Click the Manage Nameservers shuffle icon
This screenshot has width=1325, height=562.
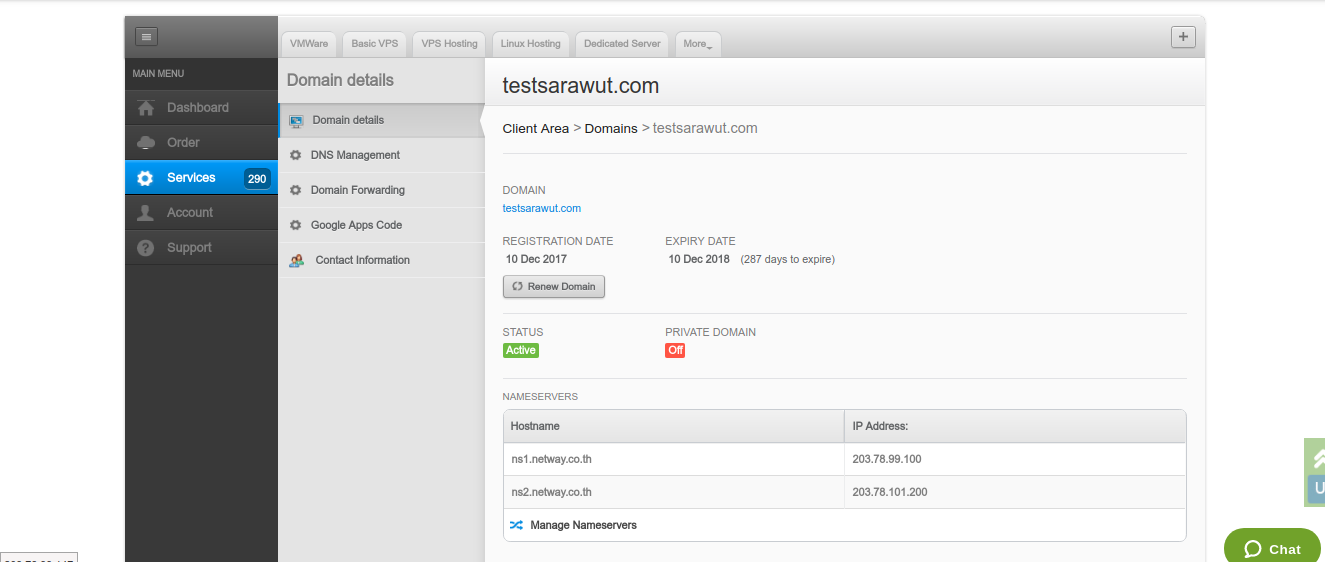[x=516, y=525]
